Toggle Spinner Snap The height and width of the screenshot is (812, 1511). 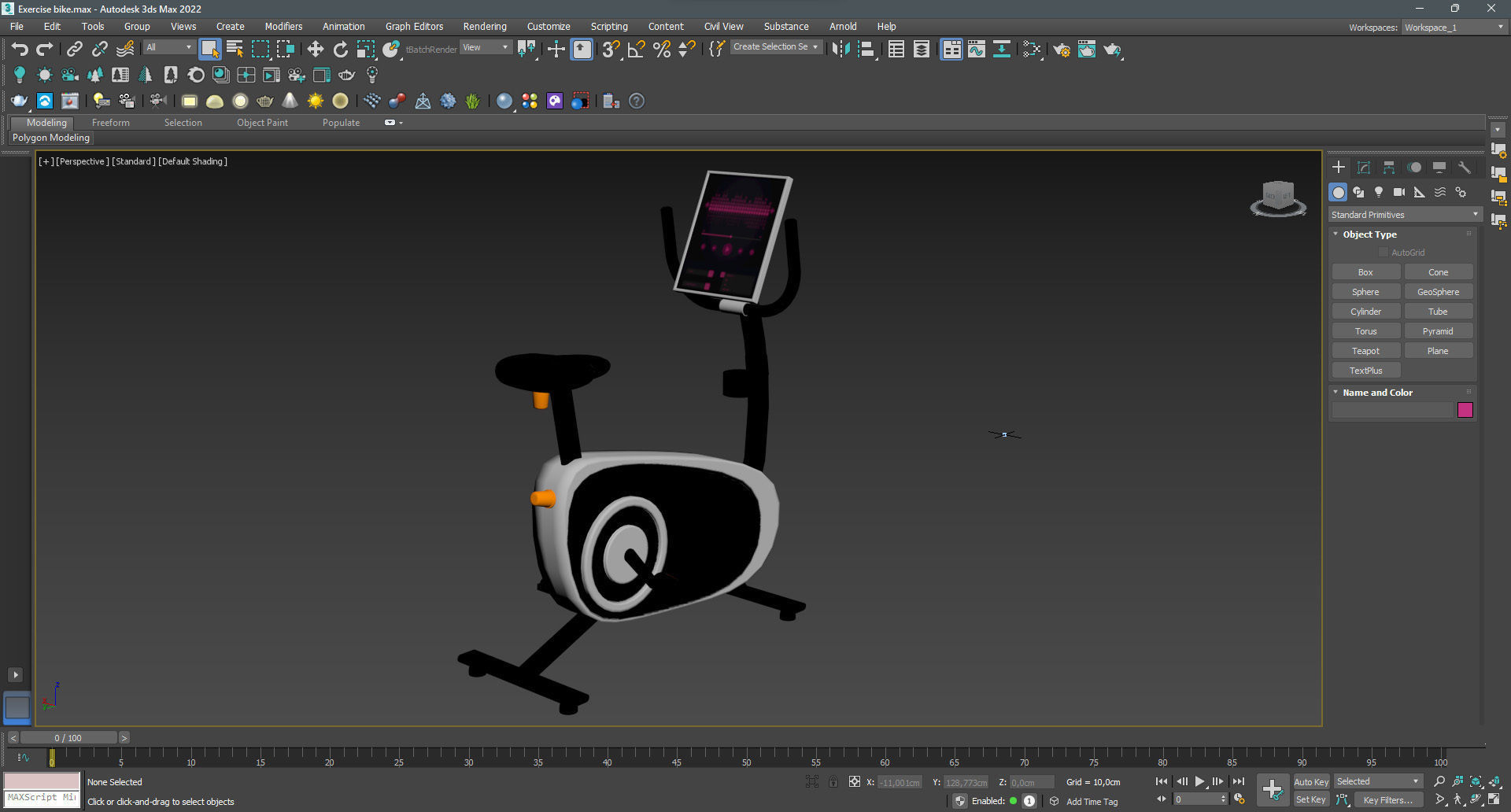tap(687, 49)
